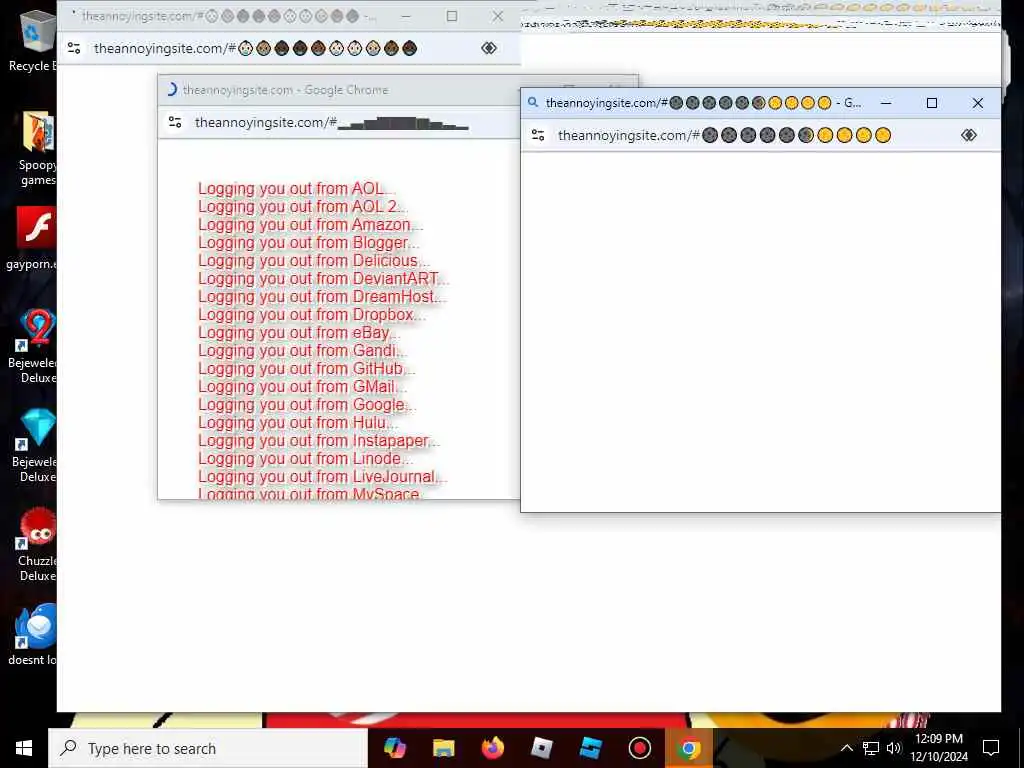1024x768 pixels.
Task: Open network status tray icon
Action: click(x=871, y=748)
